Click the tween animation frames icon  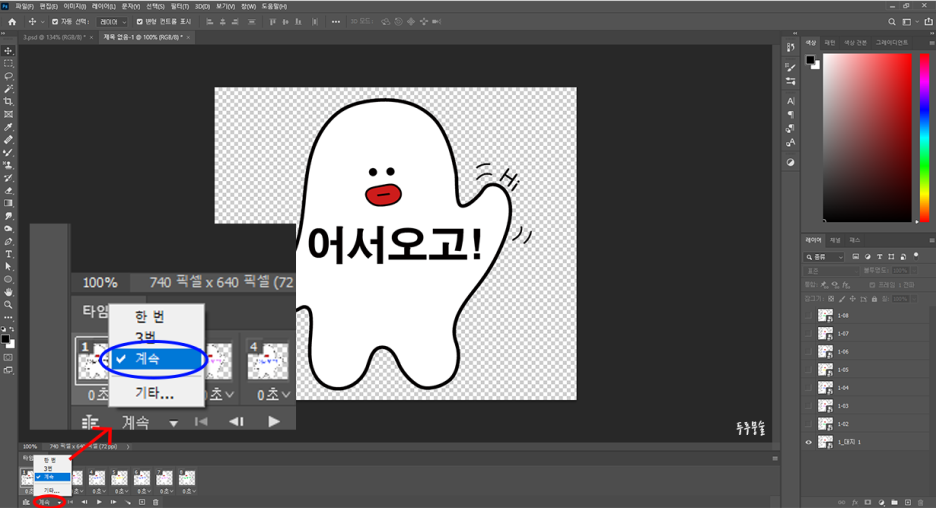tap(128, 503)
